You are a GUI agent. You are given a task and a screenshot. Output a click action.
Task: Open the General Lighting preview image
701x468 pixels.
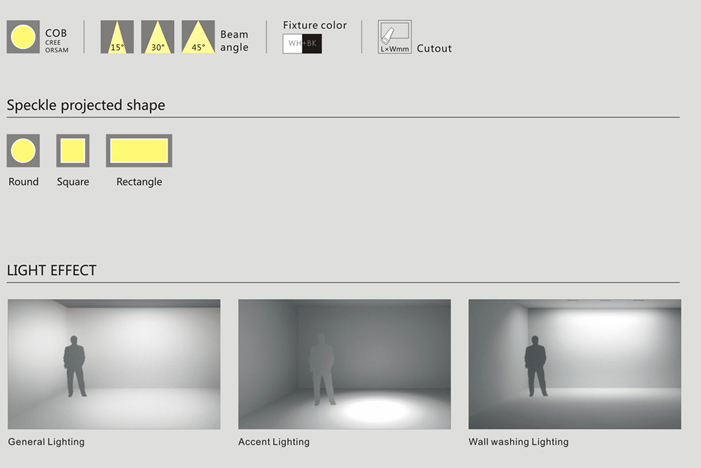click(x=114, y=364)
